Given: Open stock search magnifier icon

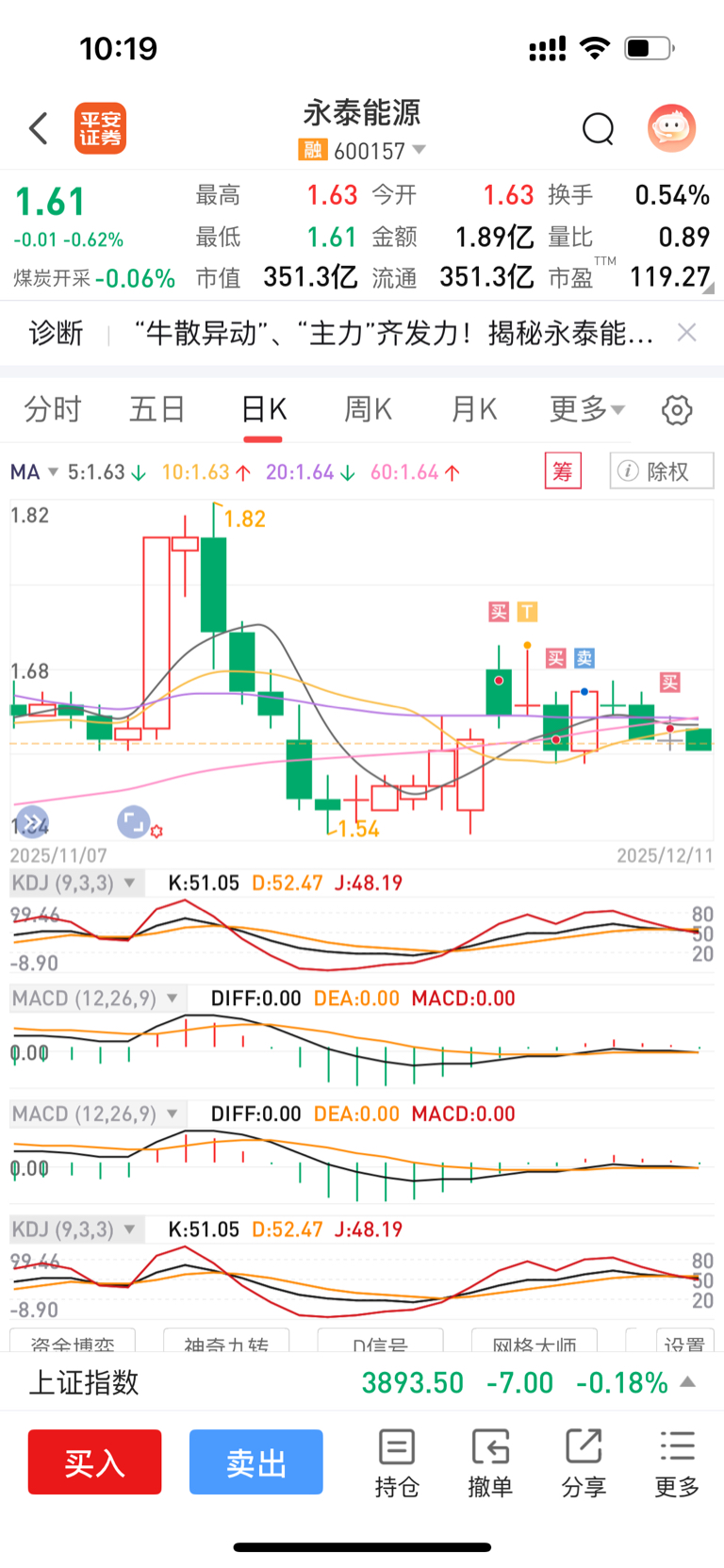Looking at the screenshot, I should click(598, 129).
